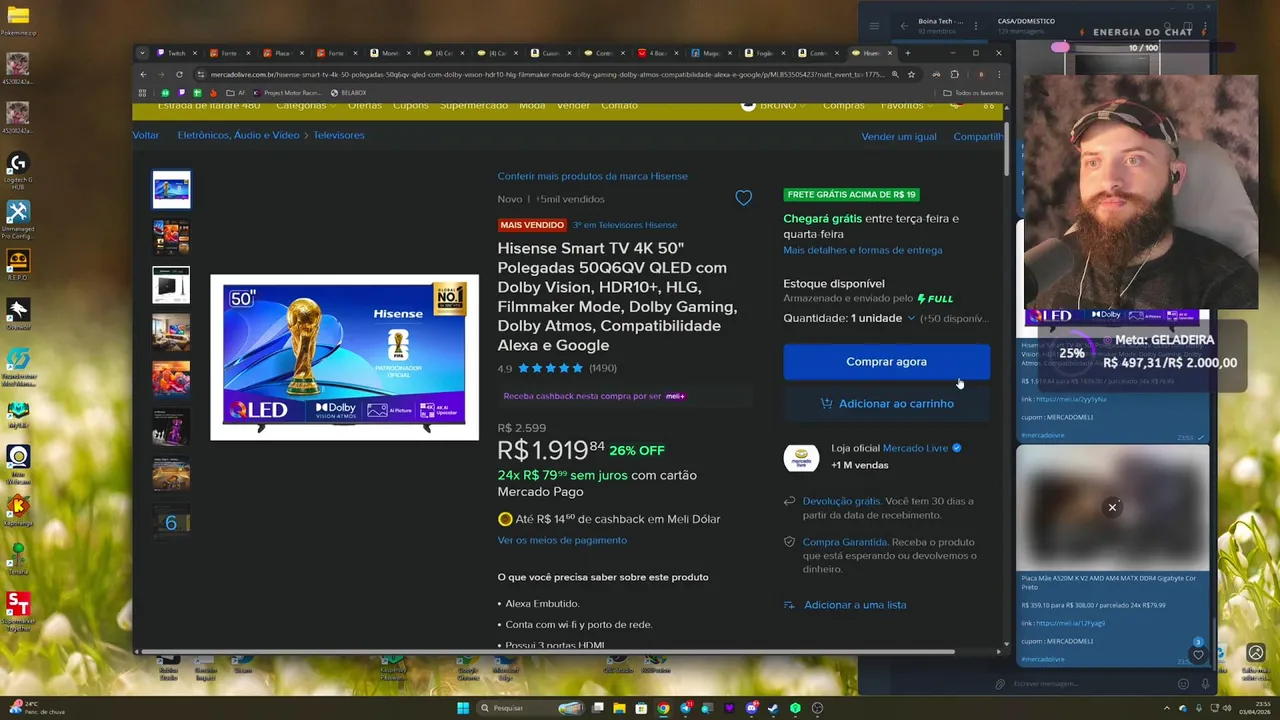The height and width of the screenshot is (720, 1280).
Task: Click Adicionar ao carrinho button
Action: 886,403
